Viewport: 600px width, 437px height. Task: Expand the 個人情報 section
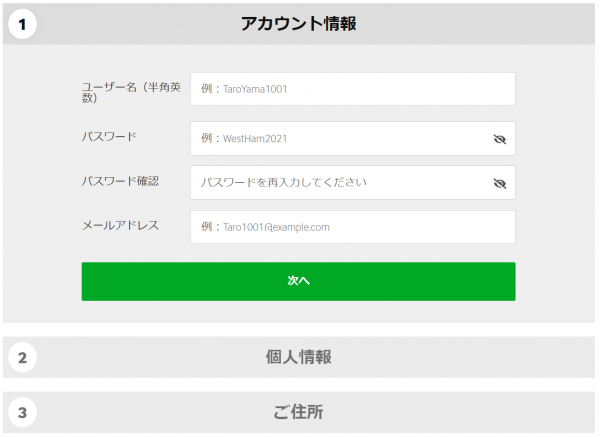pos(298,357)
